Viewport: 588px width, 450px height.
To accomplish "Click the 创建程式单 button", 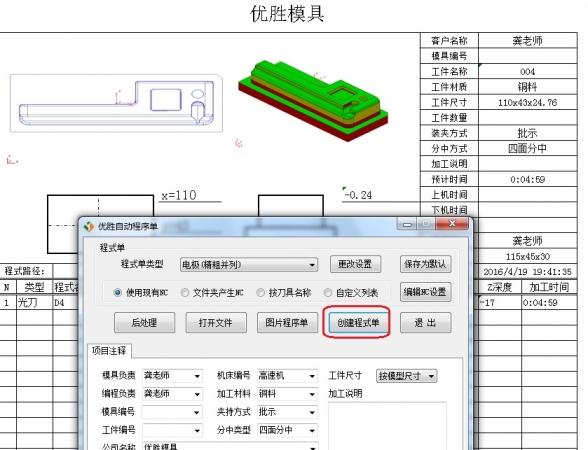I will point(358,322).
